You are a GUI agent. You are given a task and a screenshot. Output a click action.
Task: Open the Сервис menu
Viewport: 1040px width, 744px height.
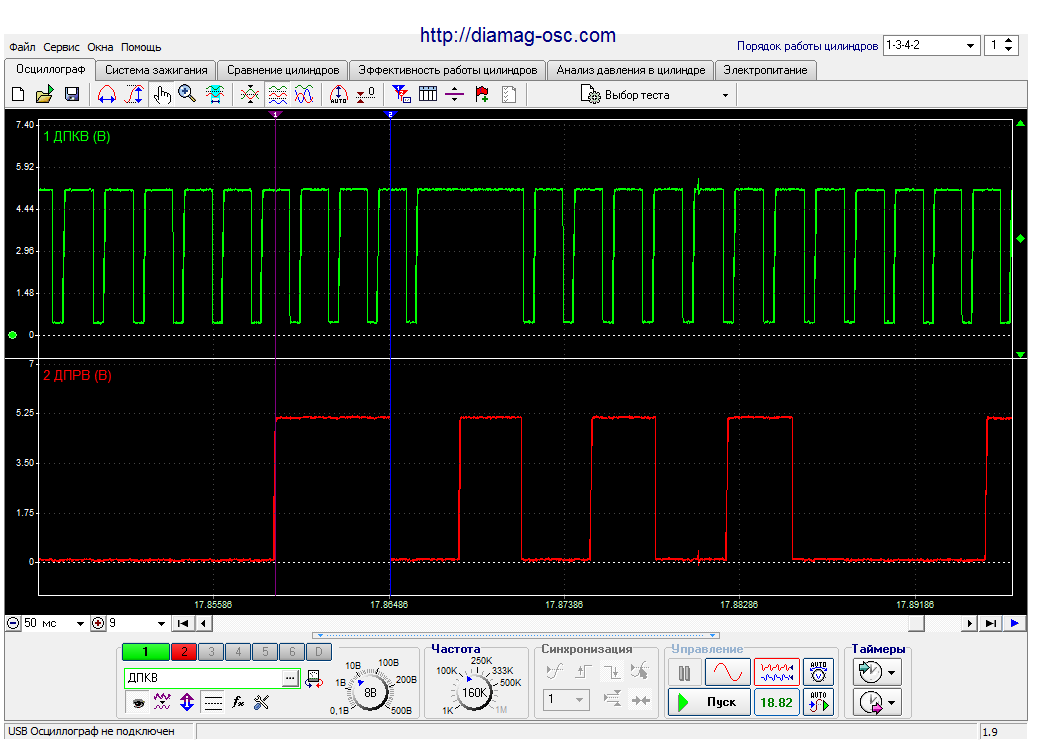61,47
